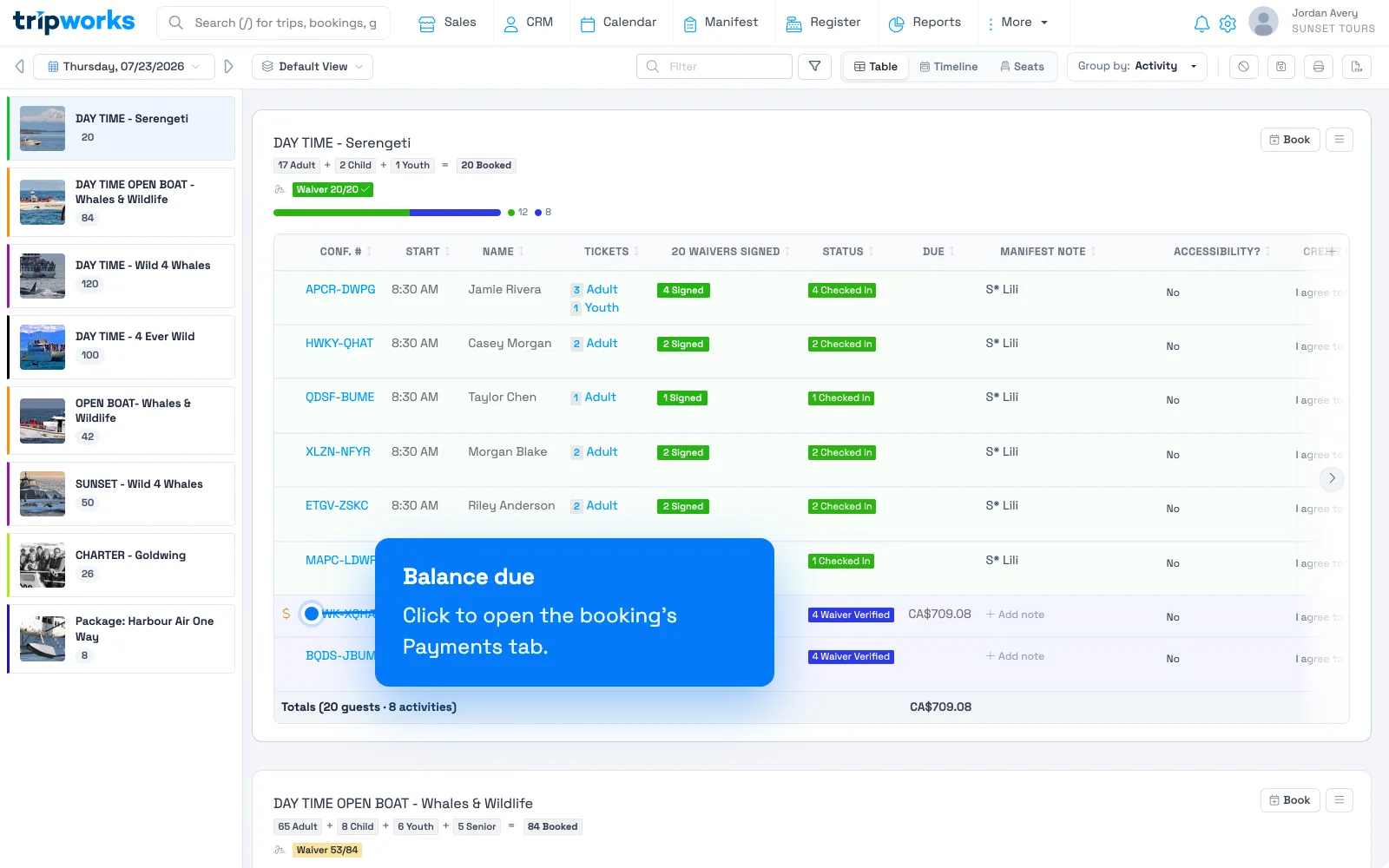Open the Manifest menu

click(721, 23)
